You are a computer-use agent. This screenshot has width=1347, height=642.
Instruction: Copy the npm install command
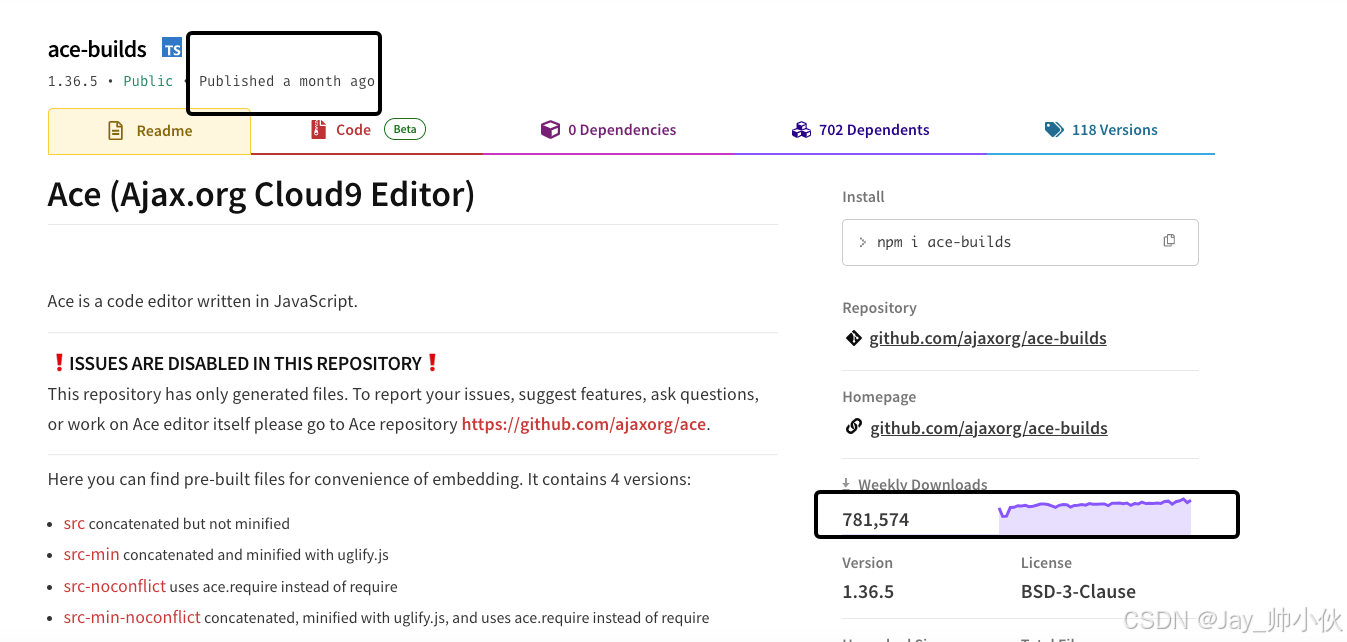pos(1169,241)
